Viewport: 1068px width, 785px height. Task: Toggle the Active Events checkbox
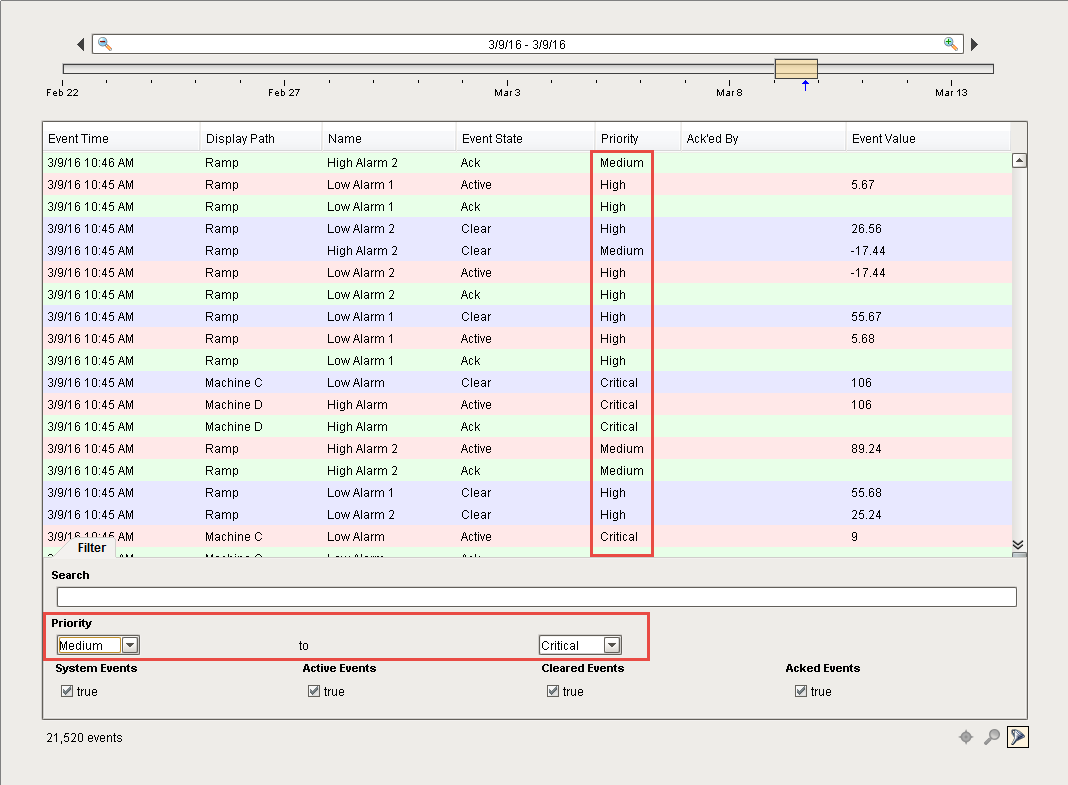click(314, 691)
